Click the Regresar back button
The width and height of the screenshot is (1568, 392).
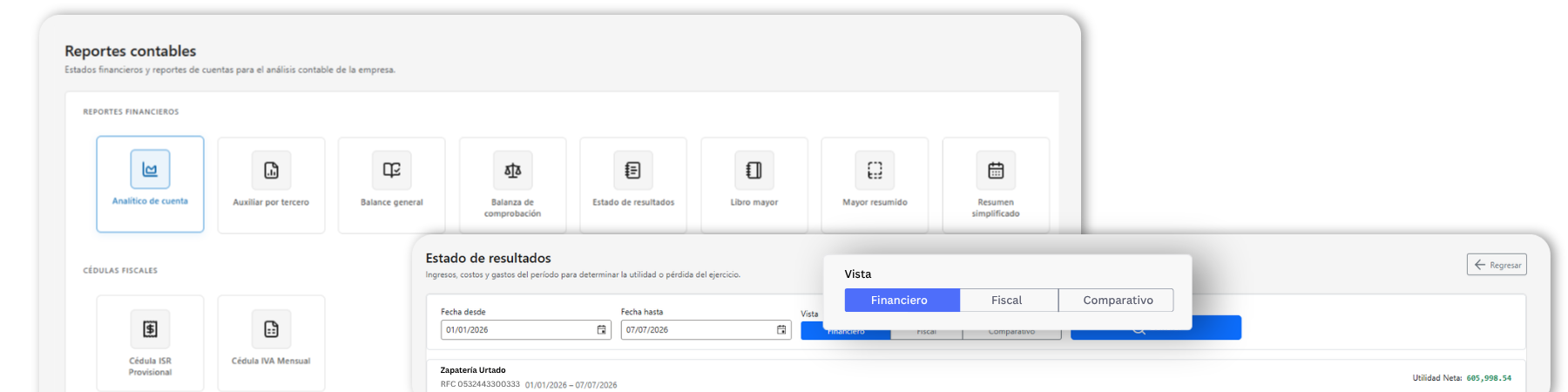[x=1497, y=265]
